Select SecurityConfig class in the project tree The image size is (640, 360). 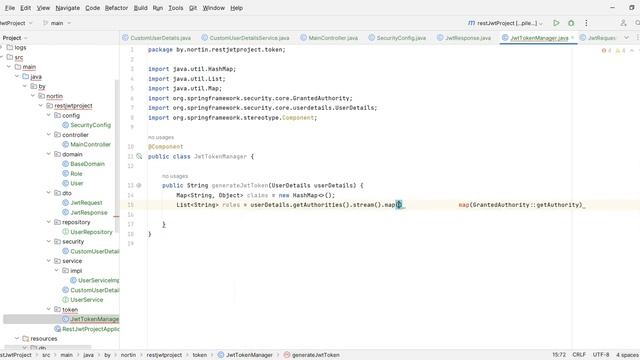(90, 125)
